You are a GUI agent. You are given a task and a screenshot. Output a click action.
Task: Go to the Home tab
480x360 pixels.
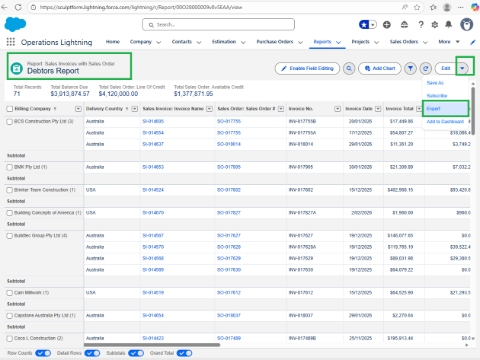pyautogui.click(x=113, y=42)
